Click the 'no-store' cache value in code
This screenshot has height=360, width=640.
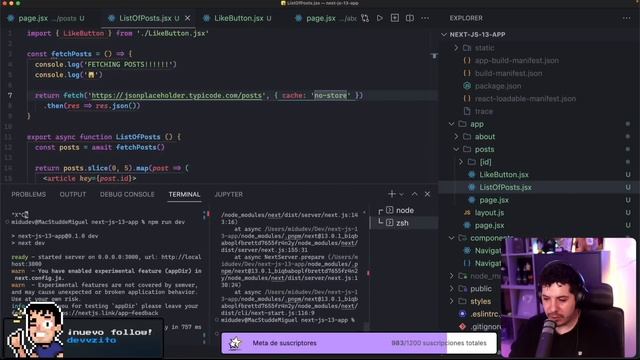click(x=331, y=96)
